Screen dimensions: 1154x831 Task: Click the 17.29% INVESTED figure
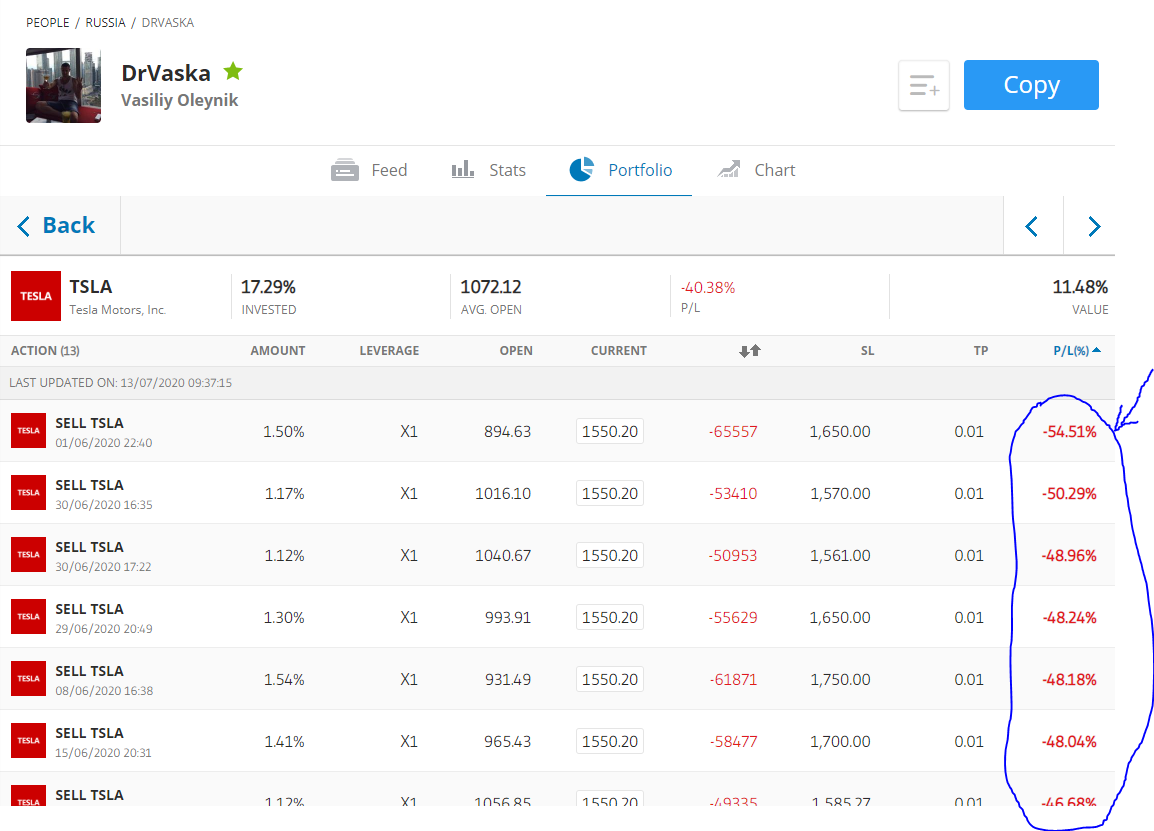tap(268, 286)
